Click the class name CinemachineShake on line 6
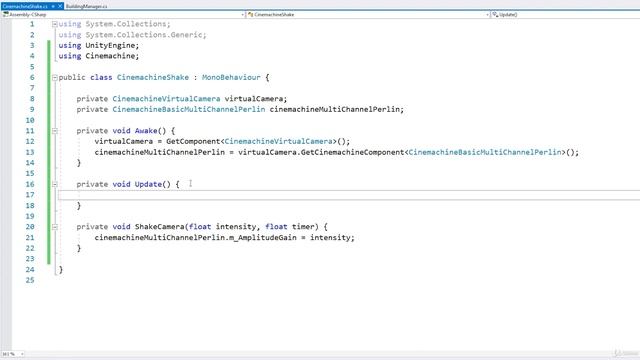This screenshot has height=360, width=640. [x=153, y=78]
